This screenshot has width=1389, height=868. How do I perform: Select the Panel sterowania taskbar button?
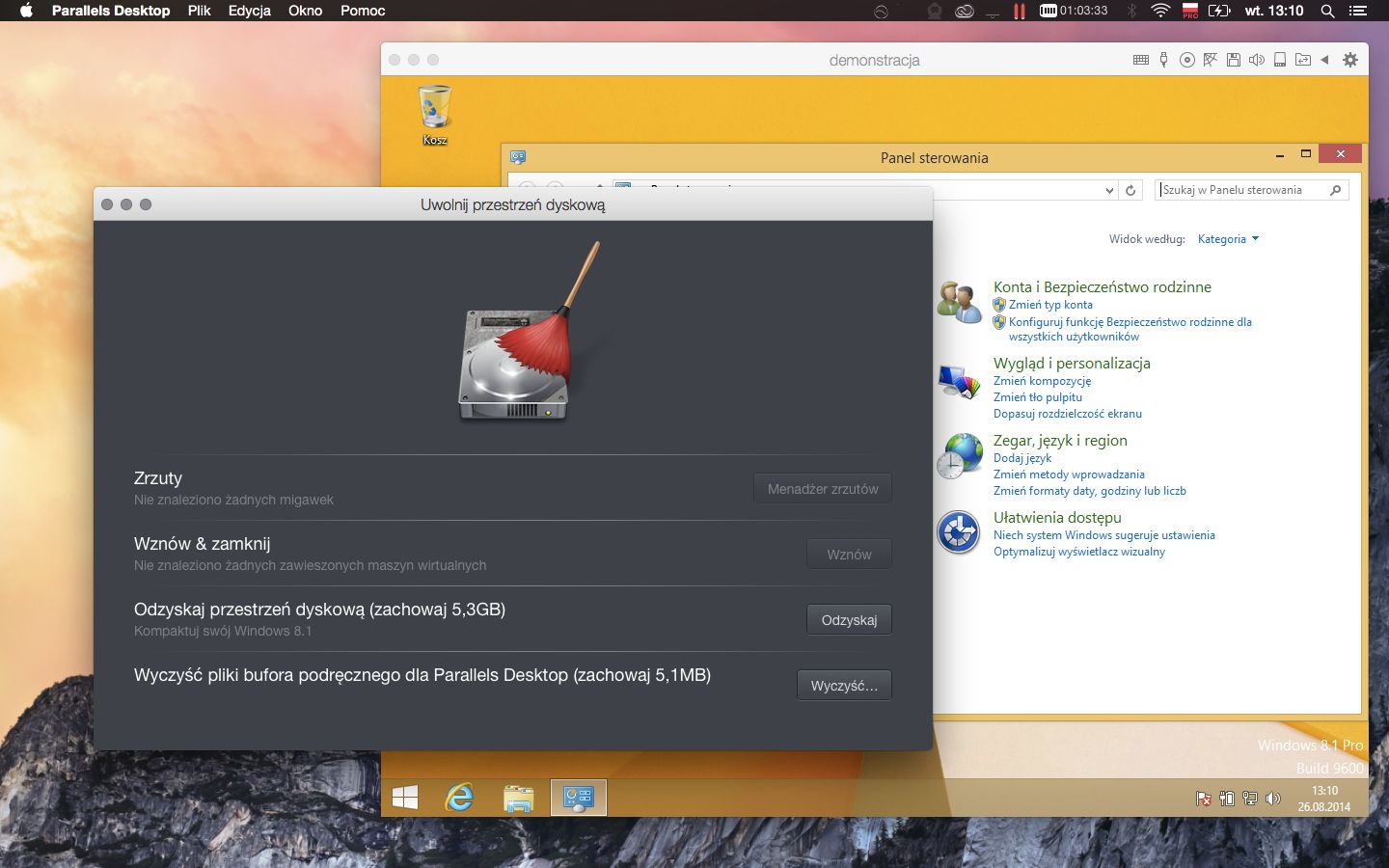pyautogui.click(x=579, y=798)
